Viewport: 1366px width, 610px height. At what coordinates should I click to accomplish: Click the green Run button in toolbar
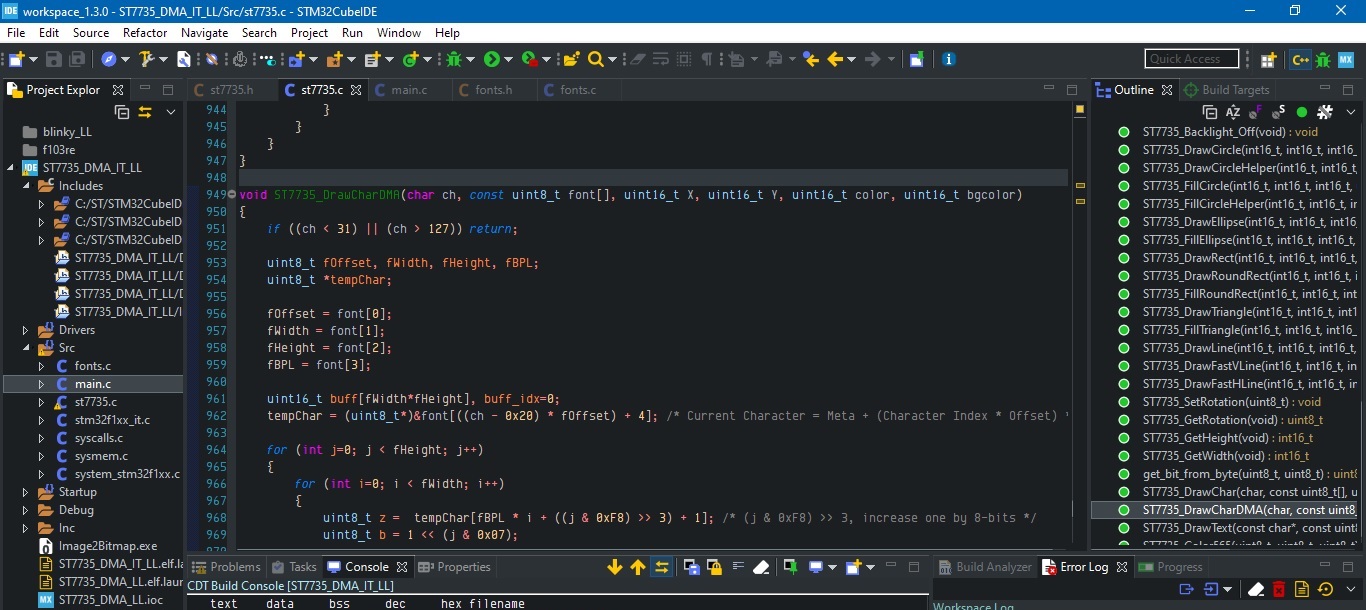[x=492, y=60]
